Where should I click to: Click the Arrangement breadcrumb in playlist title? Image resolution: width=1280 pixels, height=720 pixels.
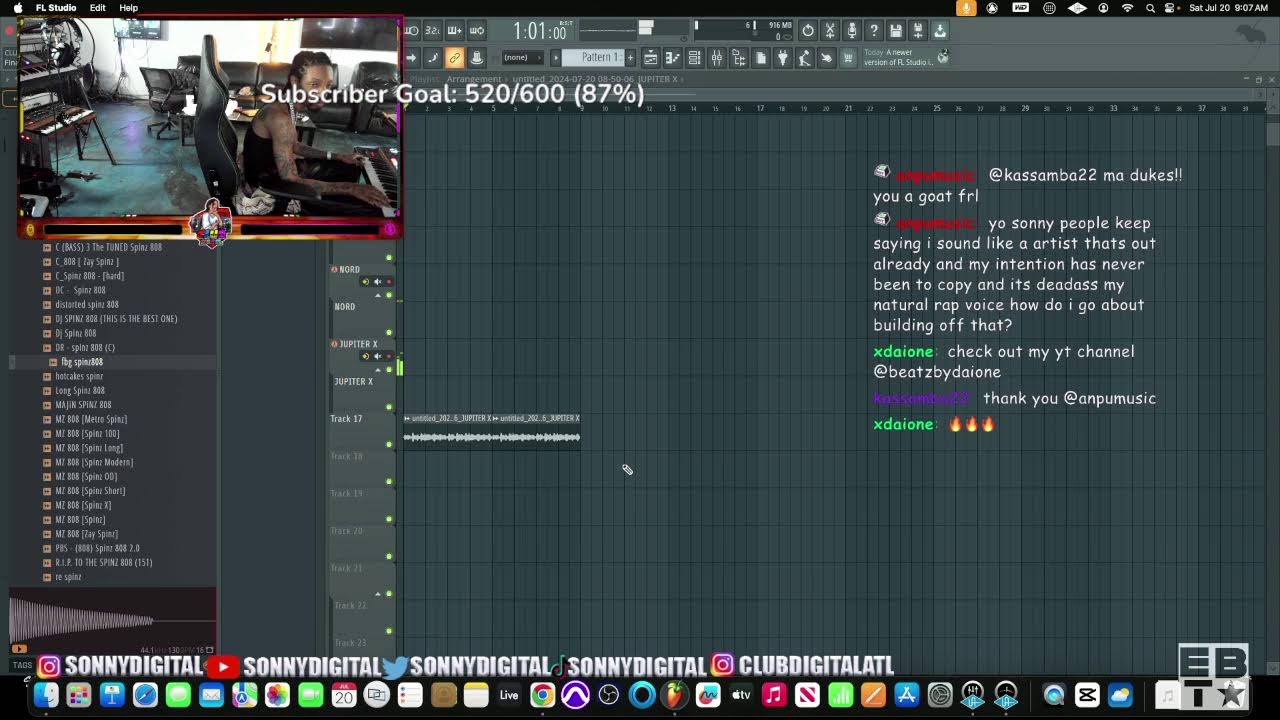tap(474, 79)
